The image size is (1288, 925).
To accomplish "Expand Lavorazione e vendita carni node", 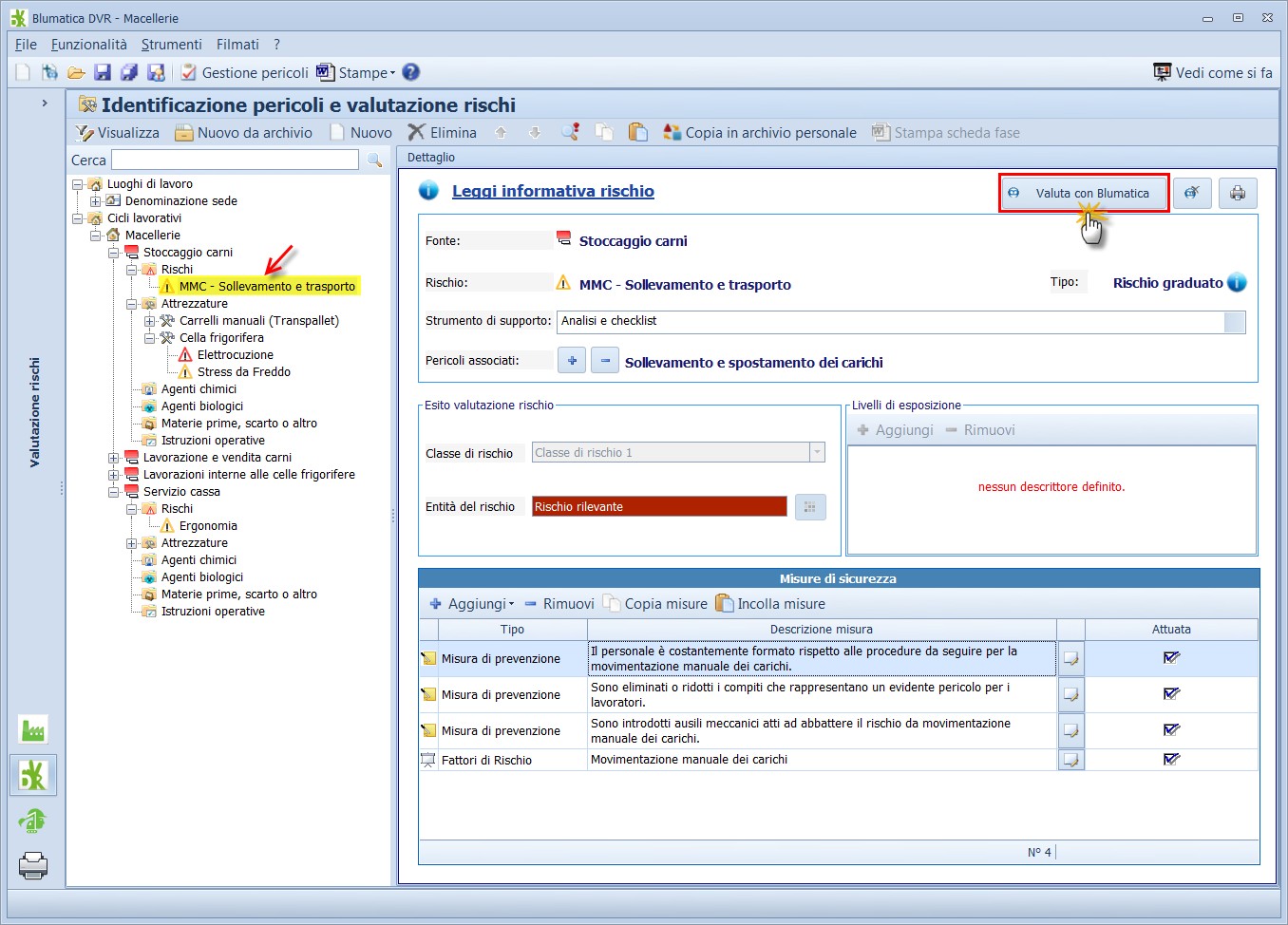I will tap(113, 458).
